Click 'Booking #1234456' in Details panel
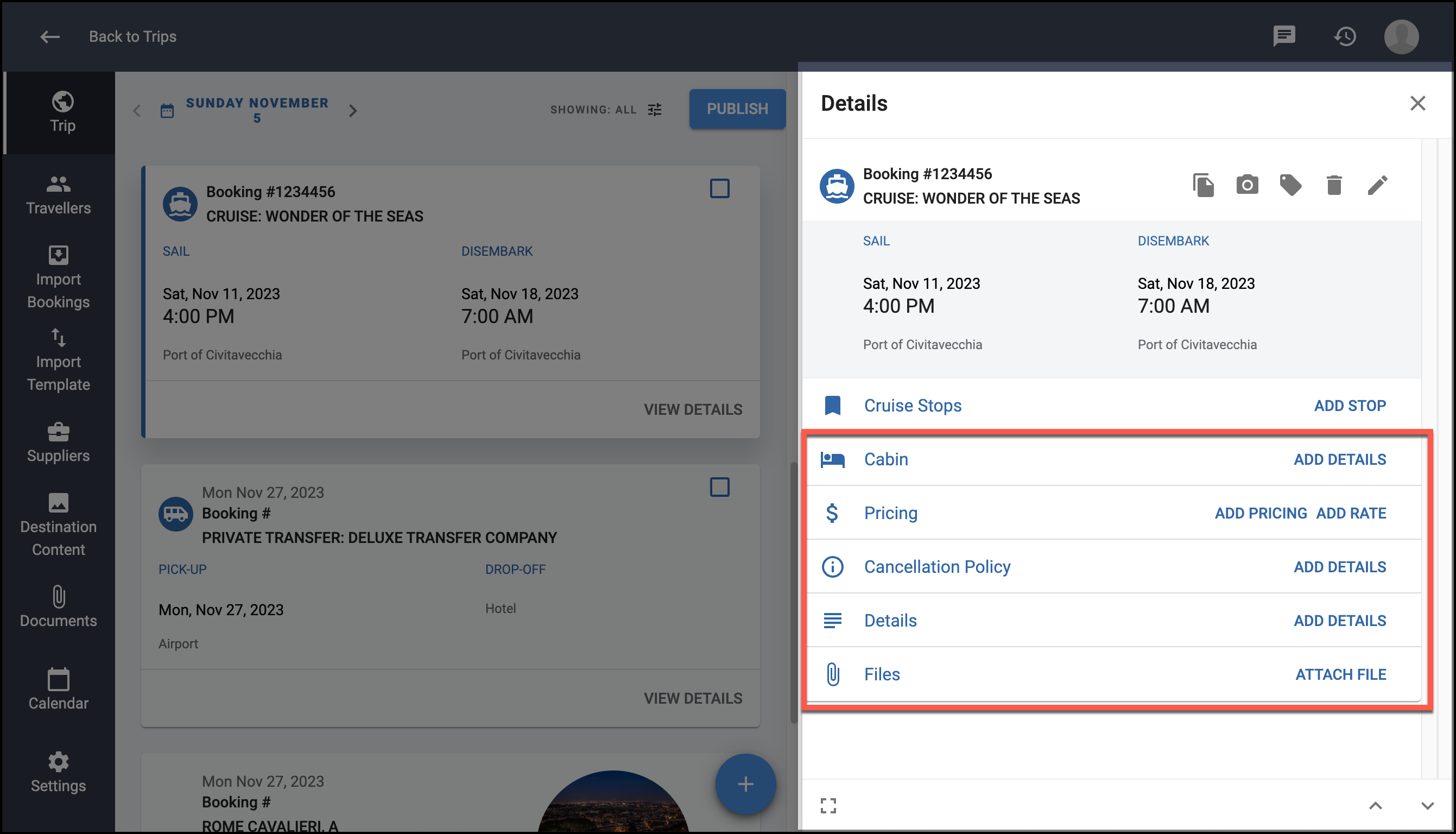The width and height of the screenshot is (1456, 834). pos(928,174)
